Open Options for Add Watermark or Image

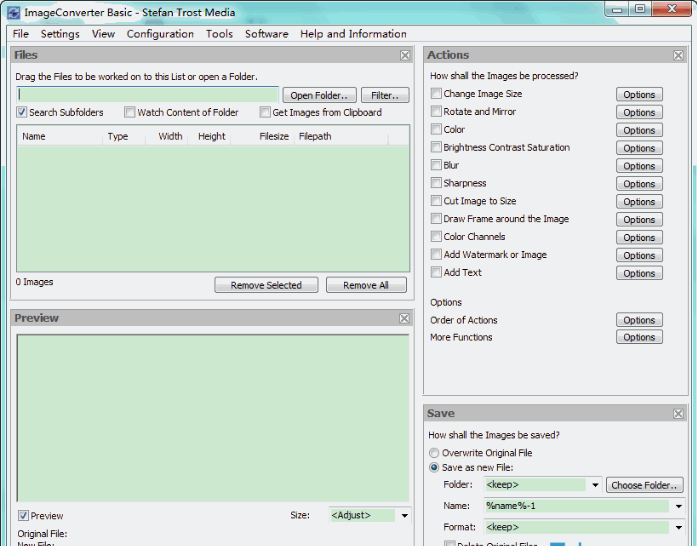click(639, 255)
